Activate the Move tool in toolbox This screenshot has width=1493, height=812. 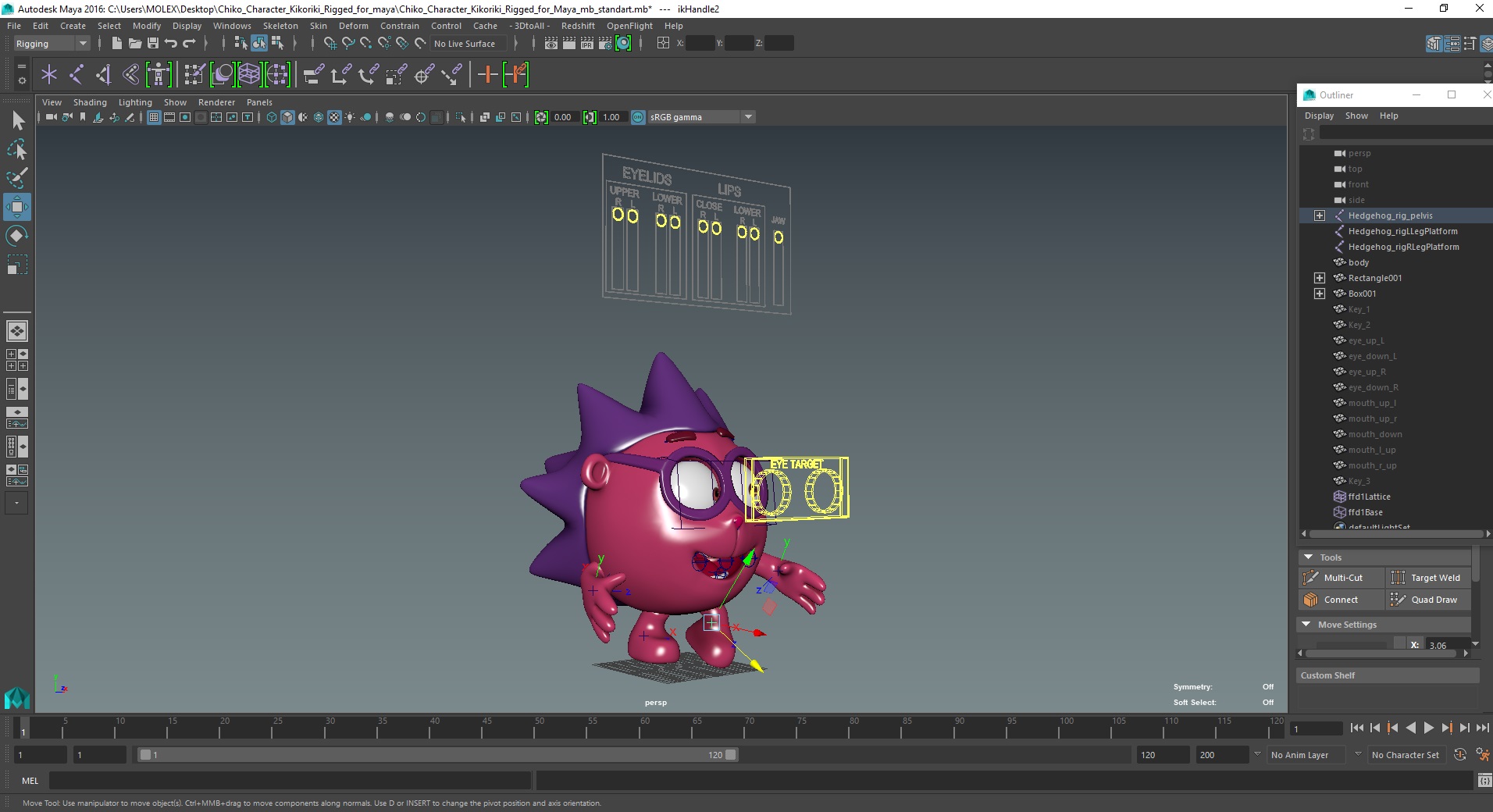click(17, 207)
